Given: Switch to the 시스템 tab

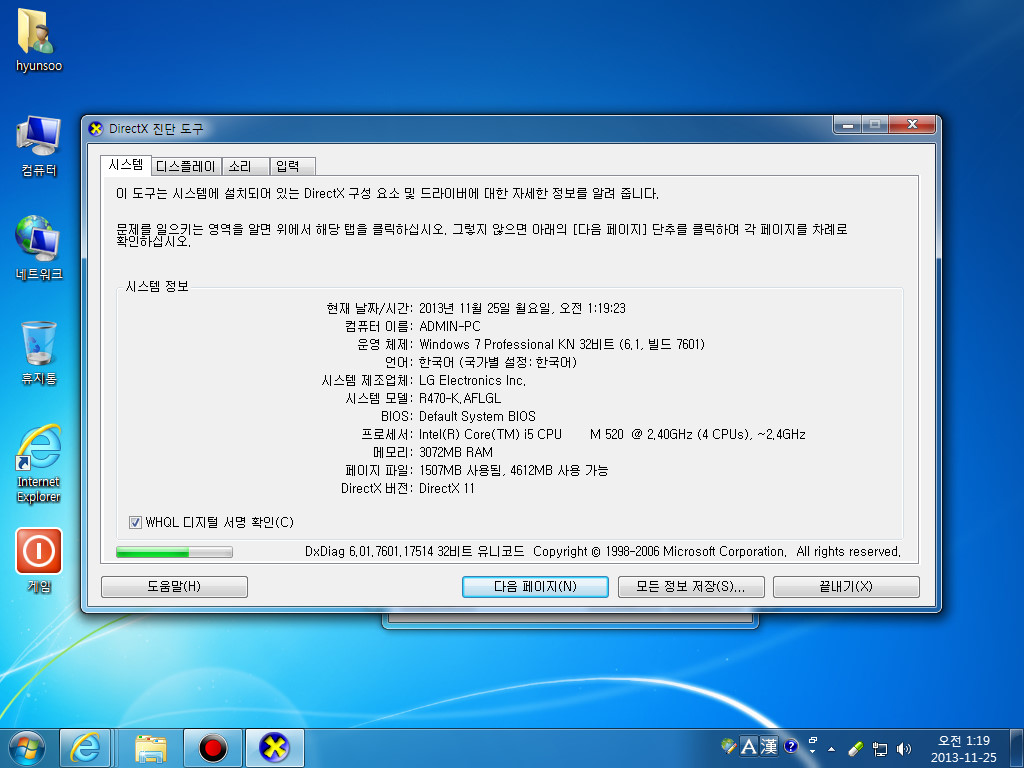Looking at the screenshot, I should pos(125,165).
